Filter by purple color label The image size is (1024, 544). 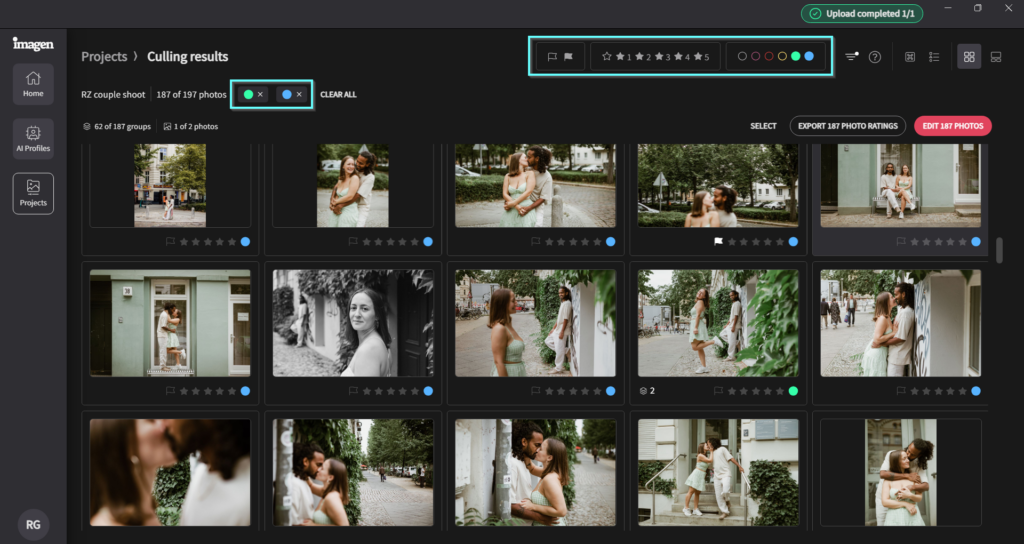pos(756,57)
